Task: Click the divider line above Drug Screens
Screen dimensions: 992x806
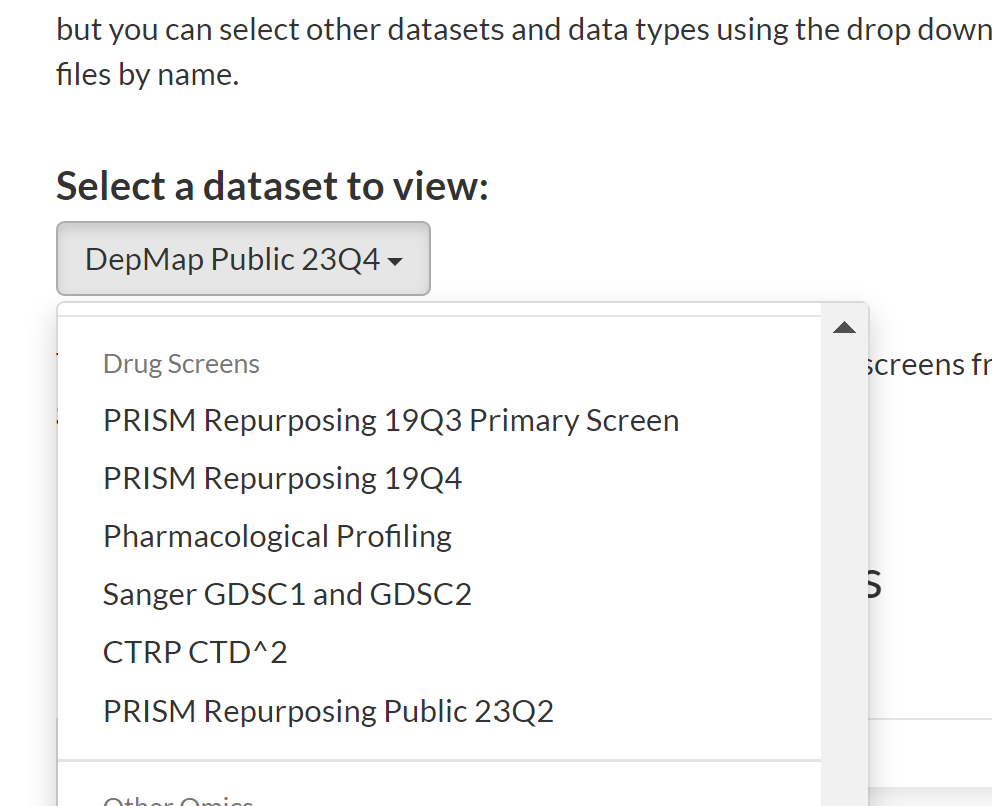Action: click(440, 316)
